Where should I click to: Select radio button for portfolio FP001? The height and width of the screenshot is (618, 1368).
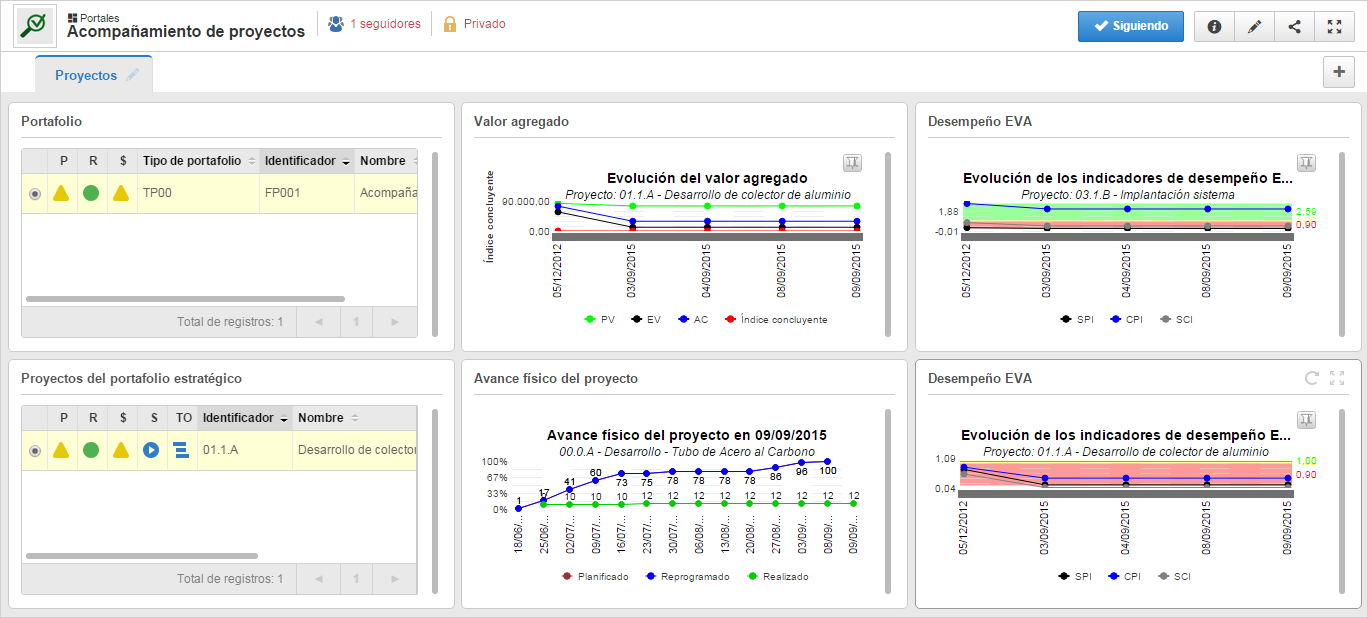[35, 193]
